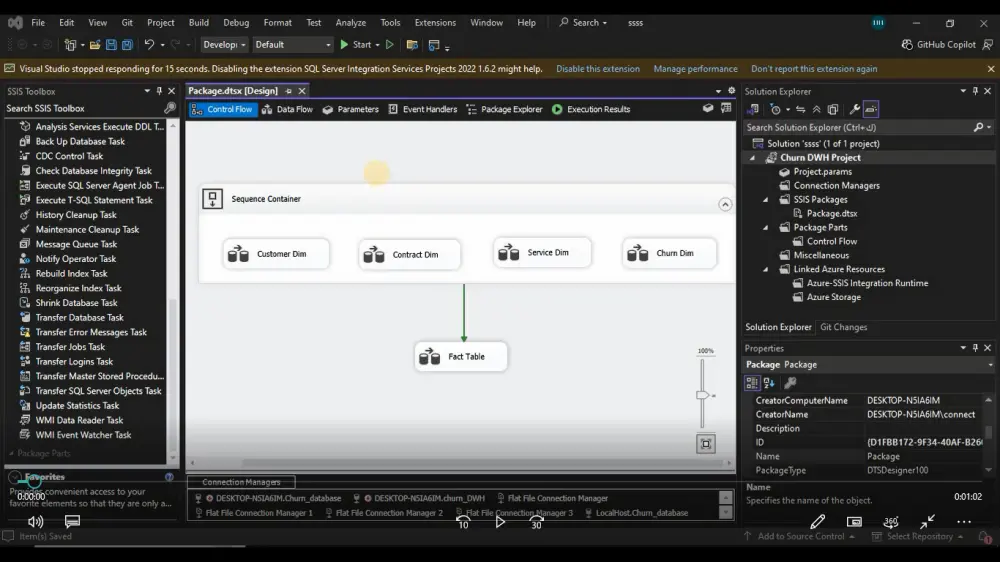Open the Develop configuration dropdown

[224, 45]
